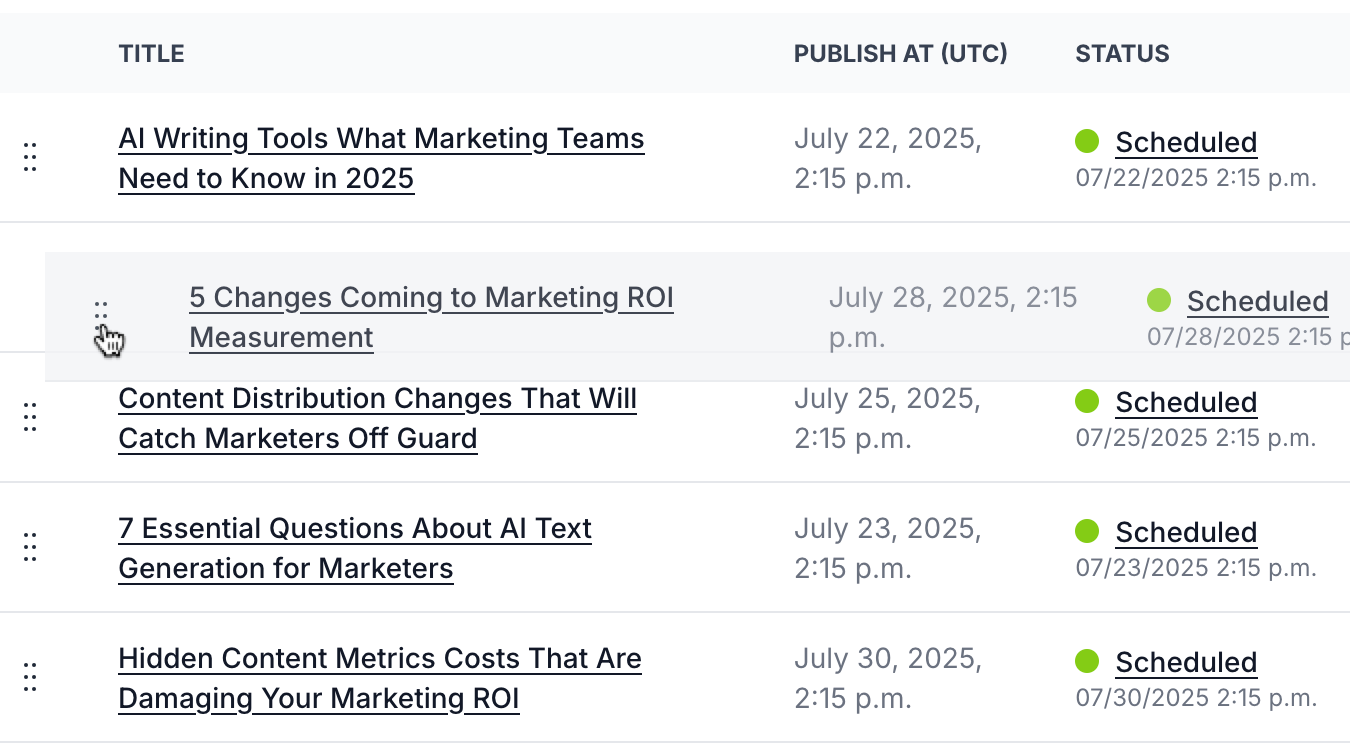Click drag handle for 7 Essential Questions row

click(30, 547)
